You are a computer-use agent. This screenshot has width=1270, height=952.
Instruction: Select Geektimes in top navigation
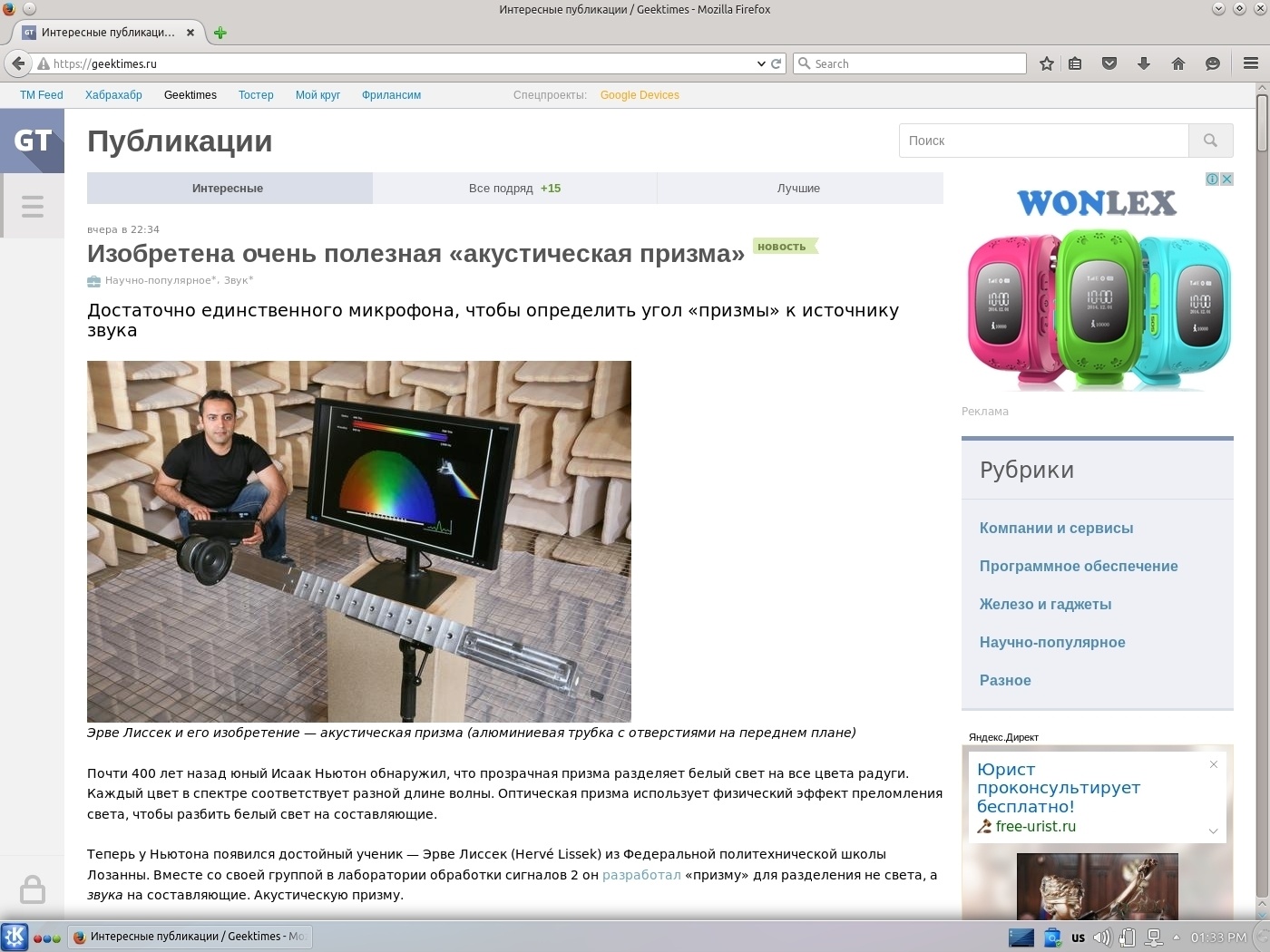[x=190, y=95]
